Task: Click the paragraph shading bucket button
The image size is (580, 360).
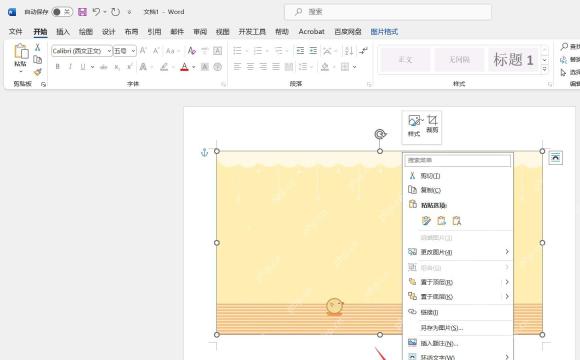Action: tap(325, 67)
